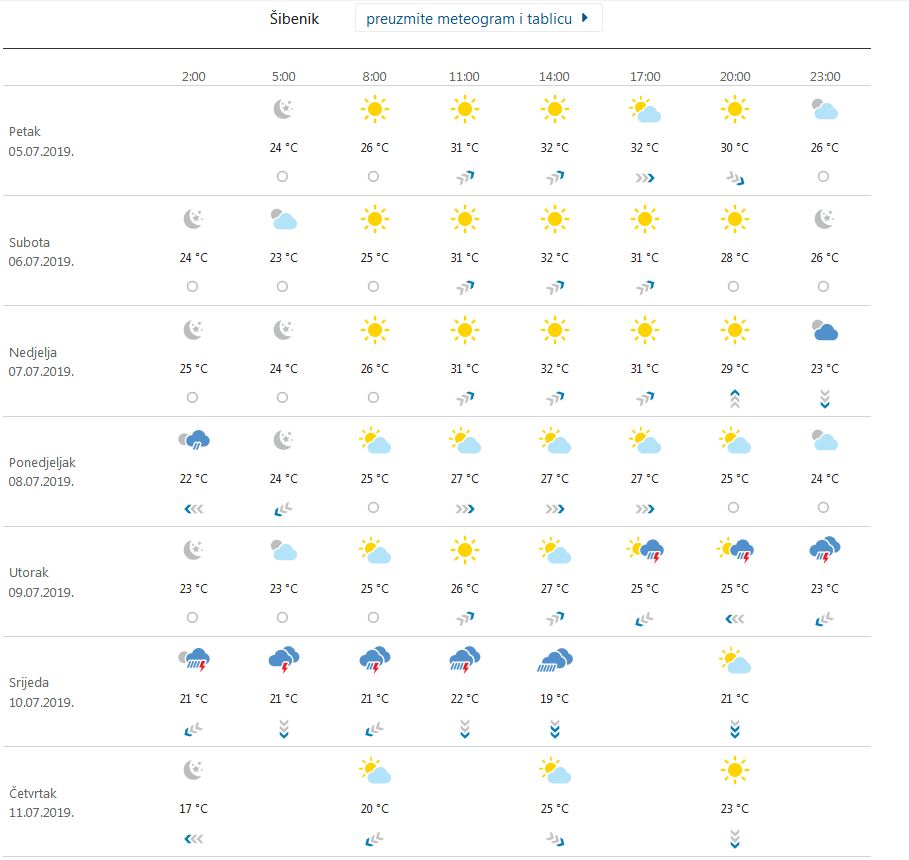Click the dark cloud icon for Nedjelja at 23:00
909x860 pixels.
(823, 330)
